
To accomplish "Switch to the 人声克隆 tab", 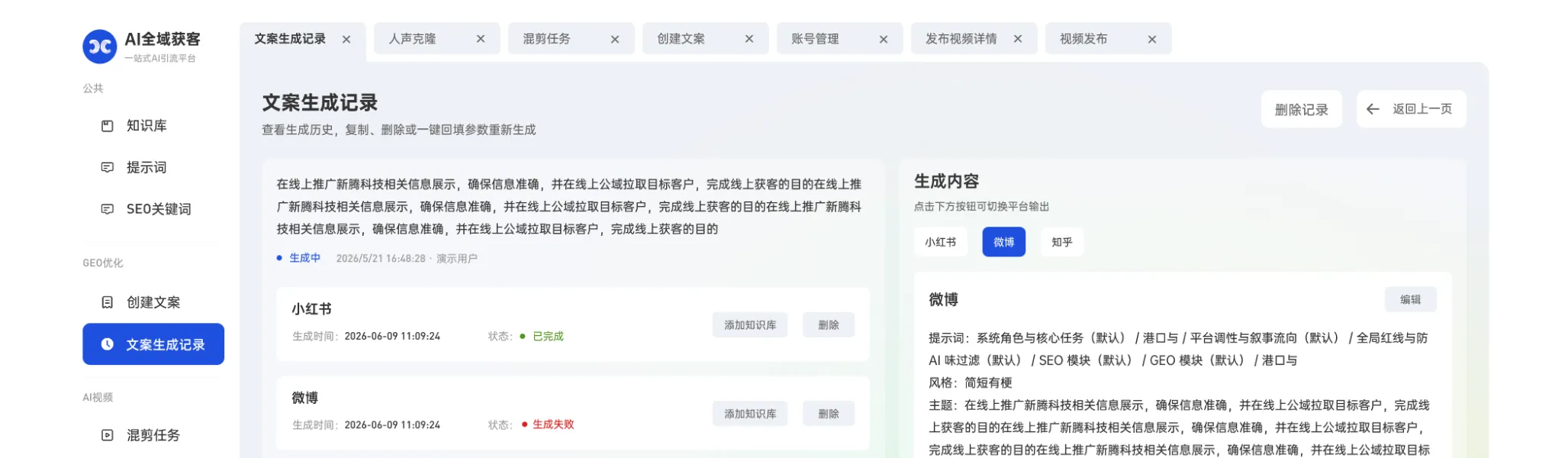I will [x=437, y=39].
